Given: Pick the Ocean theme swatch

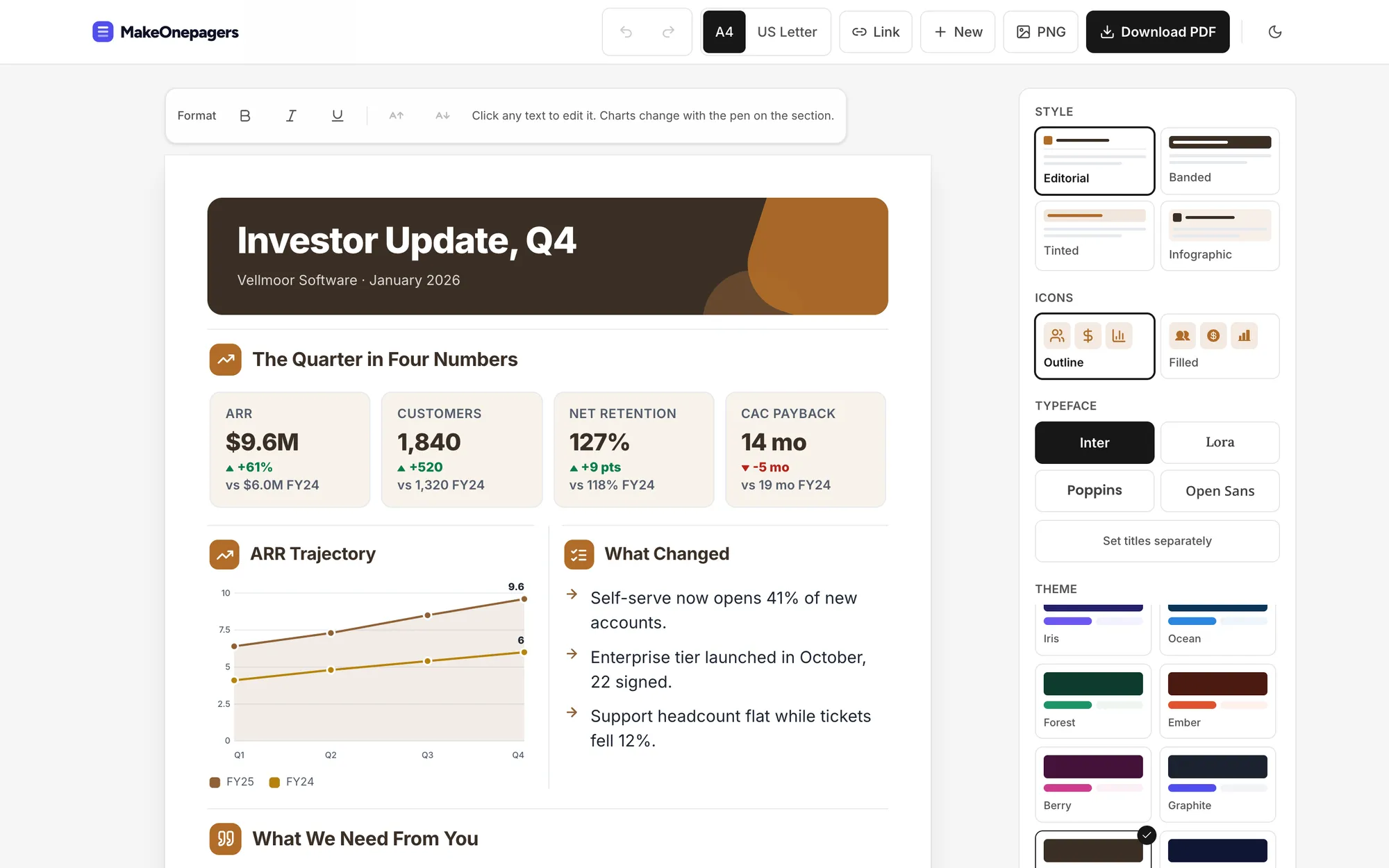Looking at the screenshot, I should 1217,629.
